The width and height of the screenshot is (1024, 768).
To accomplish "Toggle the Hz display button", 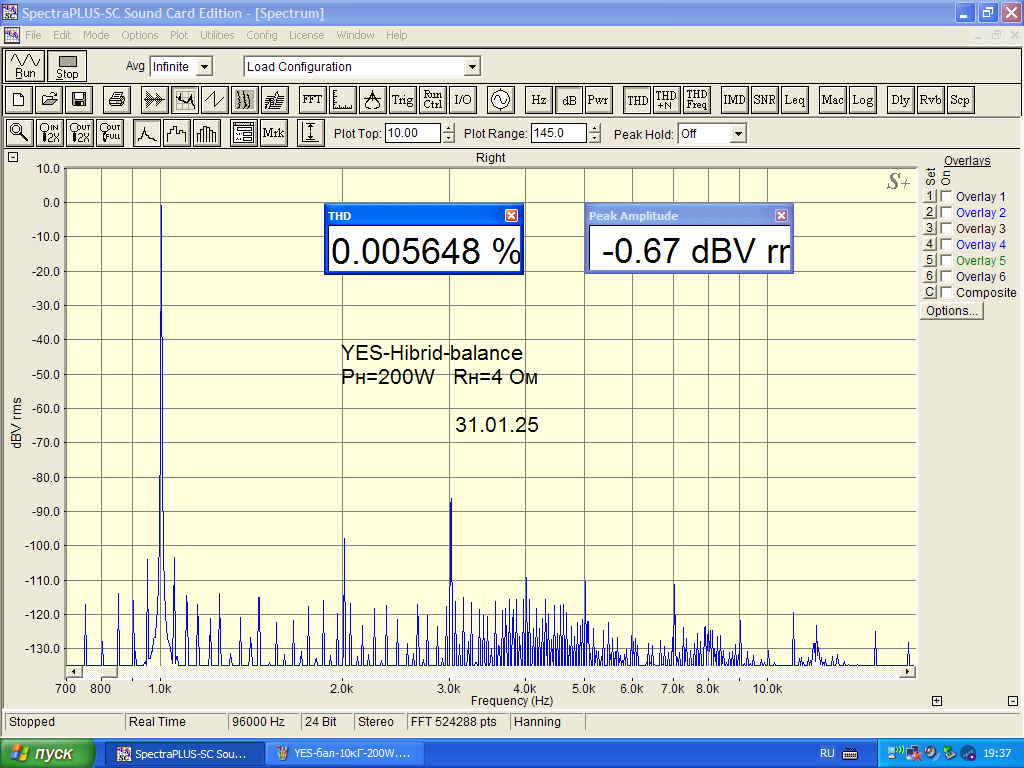I will point(539,100).
